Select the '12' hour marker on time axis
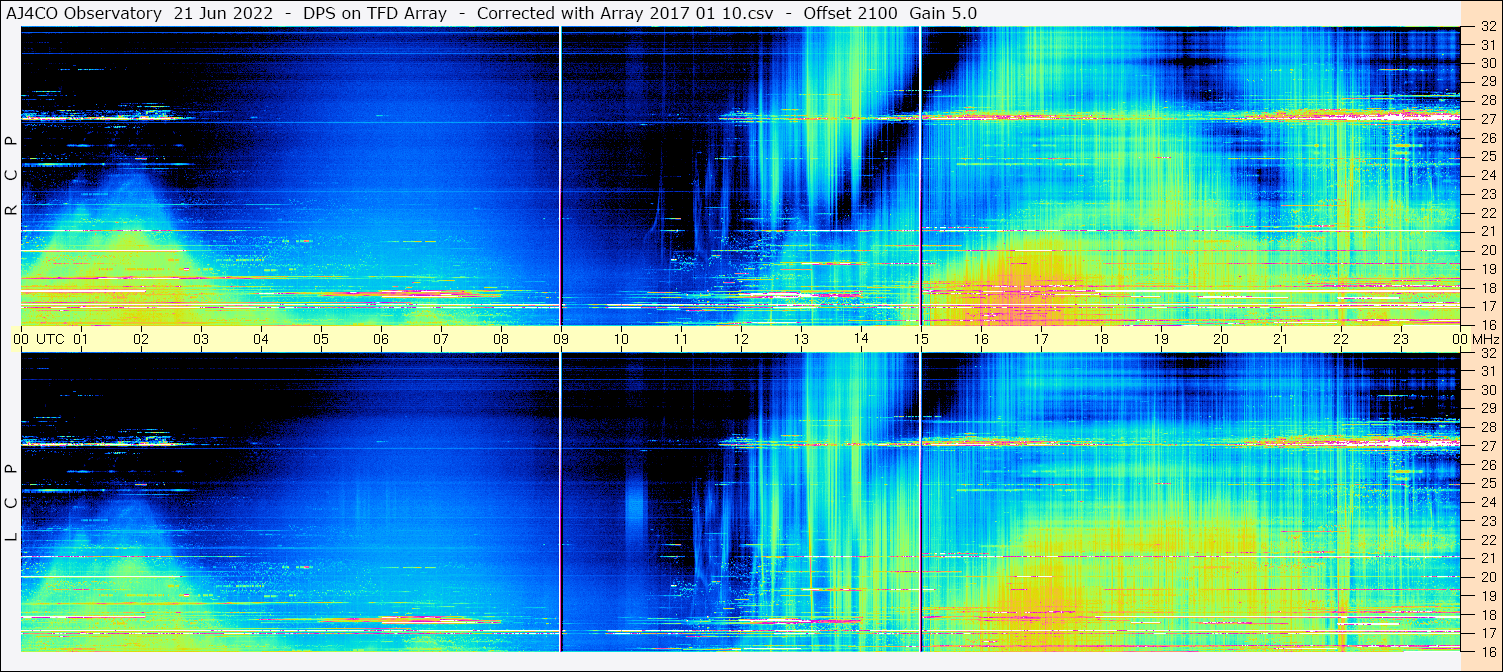Image resolution: width=1503 pixels, height=672 pixels. pos(741,339)
